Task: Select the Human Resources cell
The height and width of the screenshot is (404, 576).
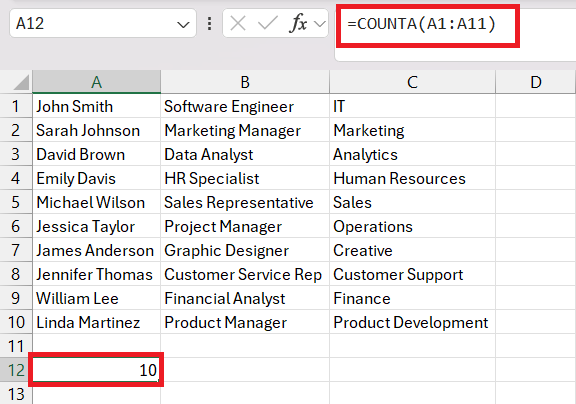Action: pyautogui.click(x=413, y=178)
